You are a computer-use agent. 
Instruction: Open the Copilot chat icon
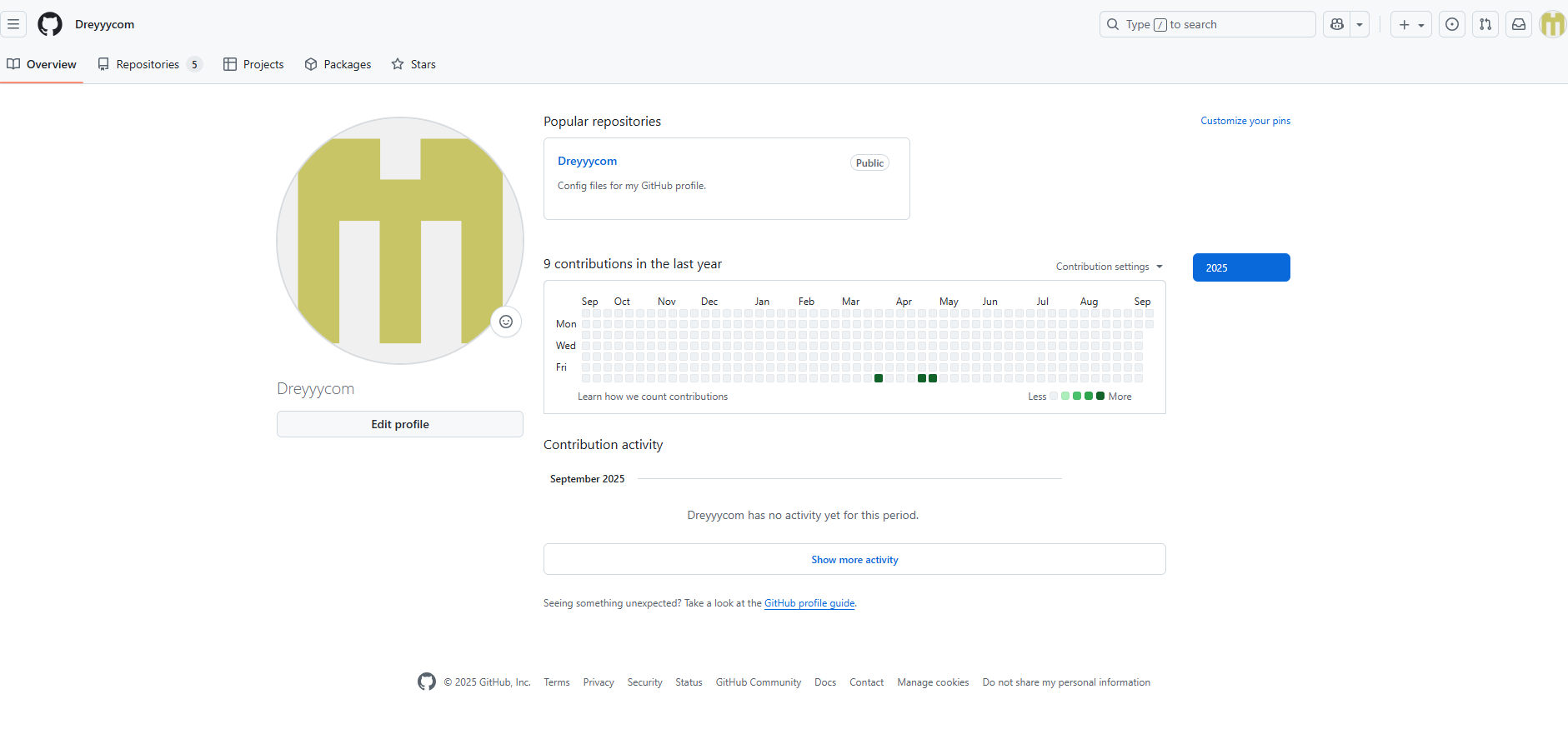pos(1337,24)
